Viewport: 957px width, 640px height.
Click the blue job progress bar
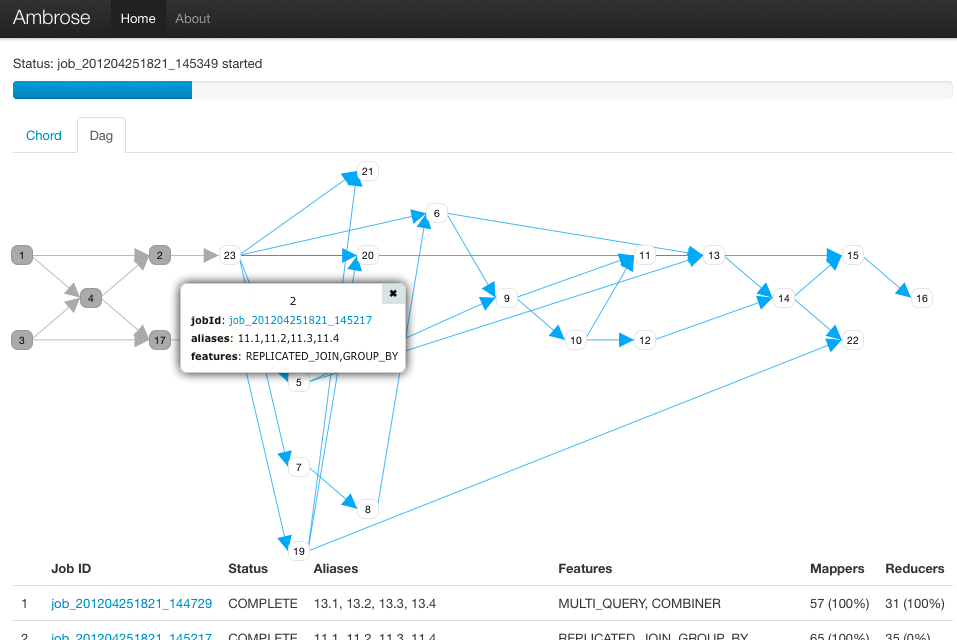click(102, 90)
